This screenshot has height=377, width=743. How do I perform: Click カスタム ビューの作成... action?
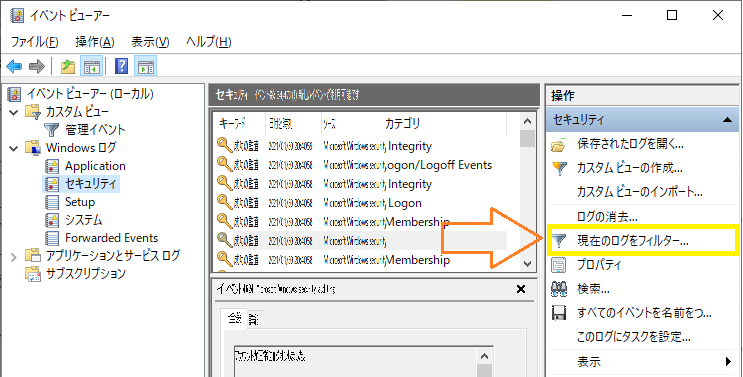point(630,168)
